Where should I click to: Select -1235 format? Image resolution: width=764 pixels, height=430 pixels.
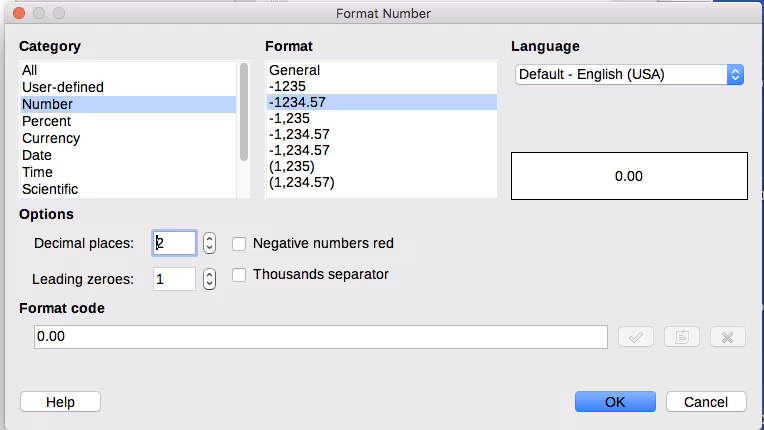pos(382,86)
